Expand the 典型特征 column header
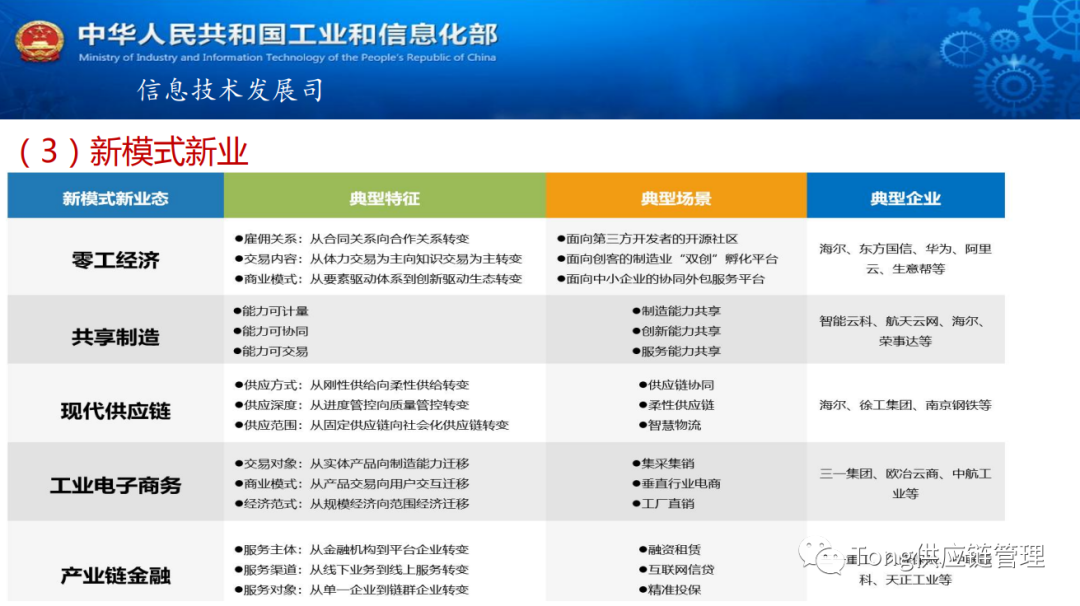This screenshot has width=1080, height=606. [386, 196]
